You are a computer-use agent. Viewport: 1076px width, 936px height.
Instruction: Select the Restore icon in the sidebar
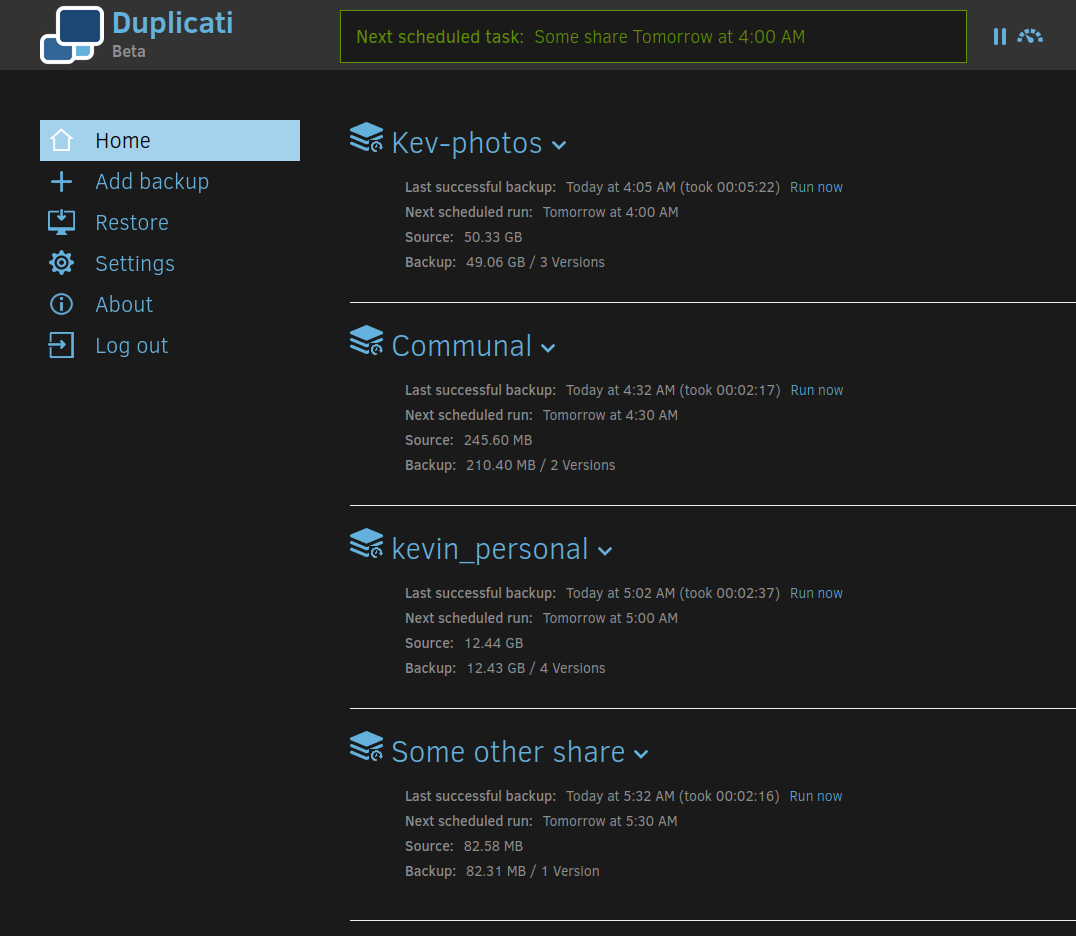(x=61, y=222)
